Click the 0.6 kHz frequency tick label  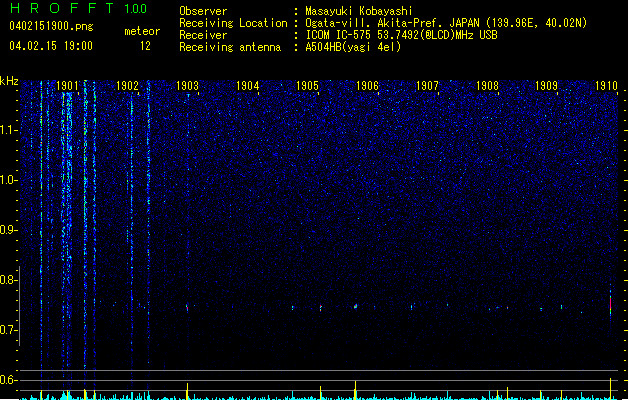click(8, 380)
